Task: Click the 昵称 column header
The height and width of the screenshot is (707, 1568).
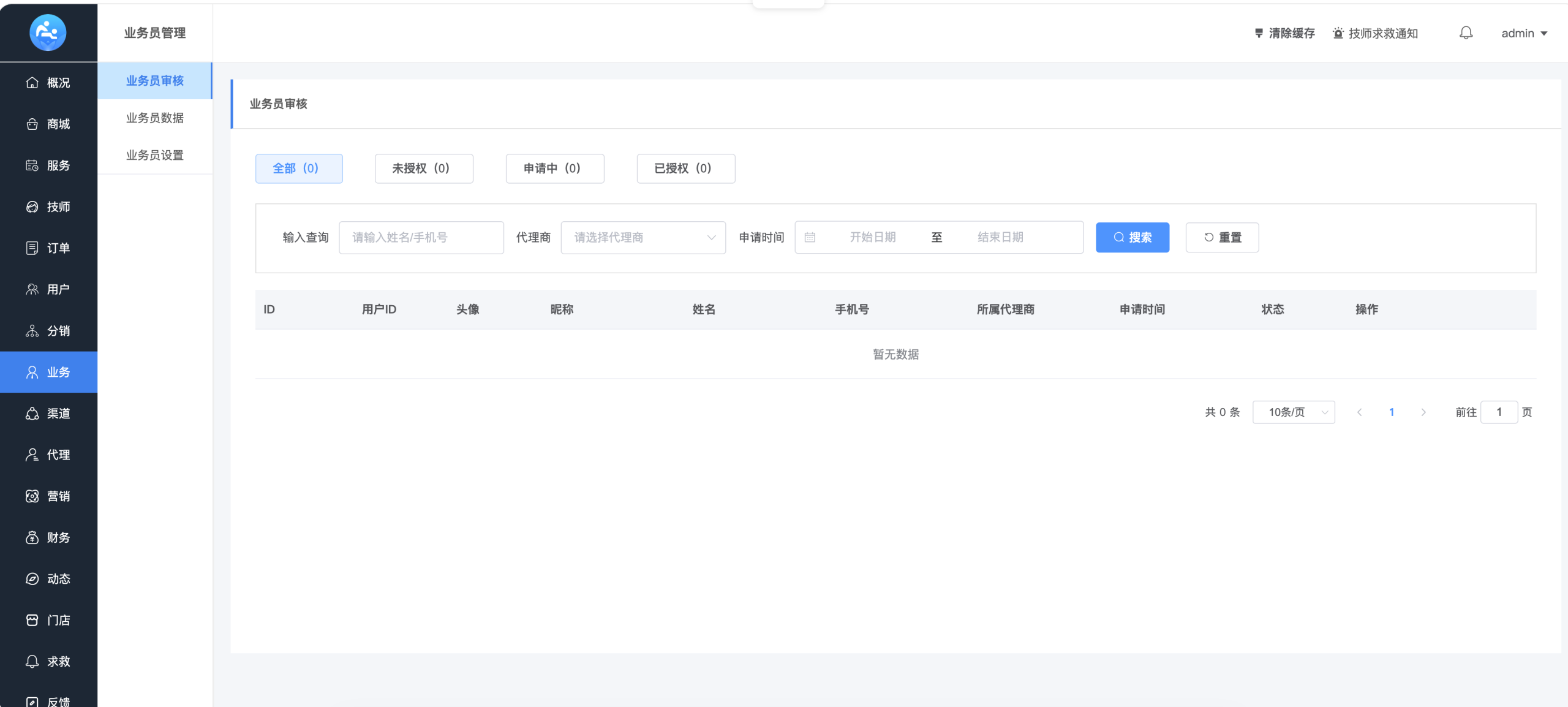Action: point(562,310)
